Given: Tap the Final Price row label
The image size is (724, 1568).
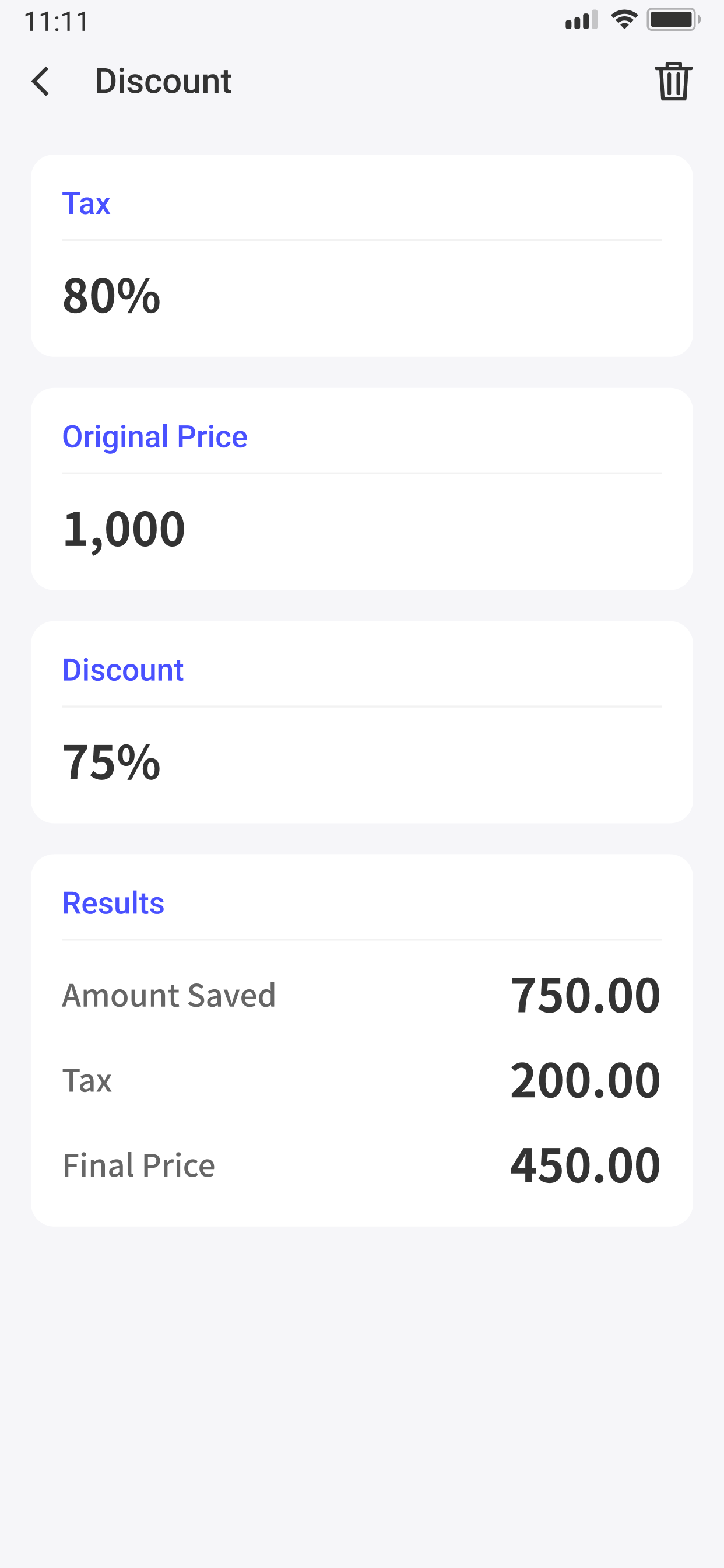Looking at the screenshot, I should point(139,1165).
